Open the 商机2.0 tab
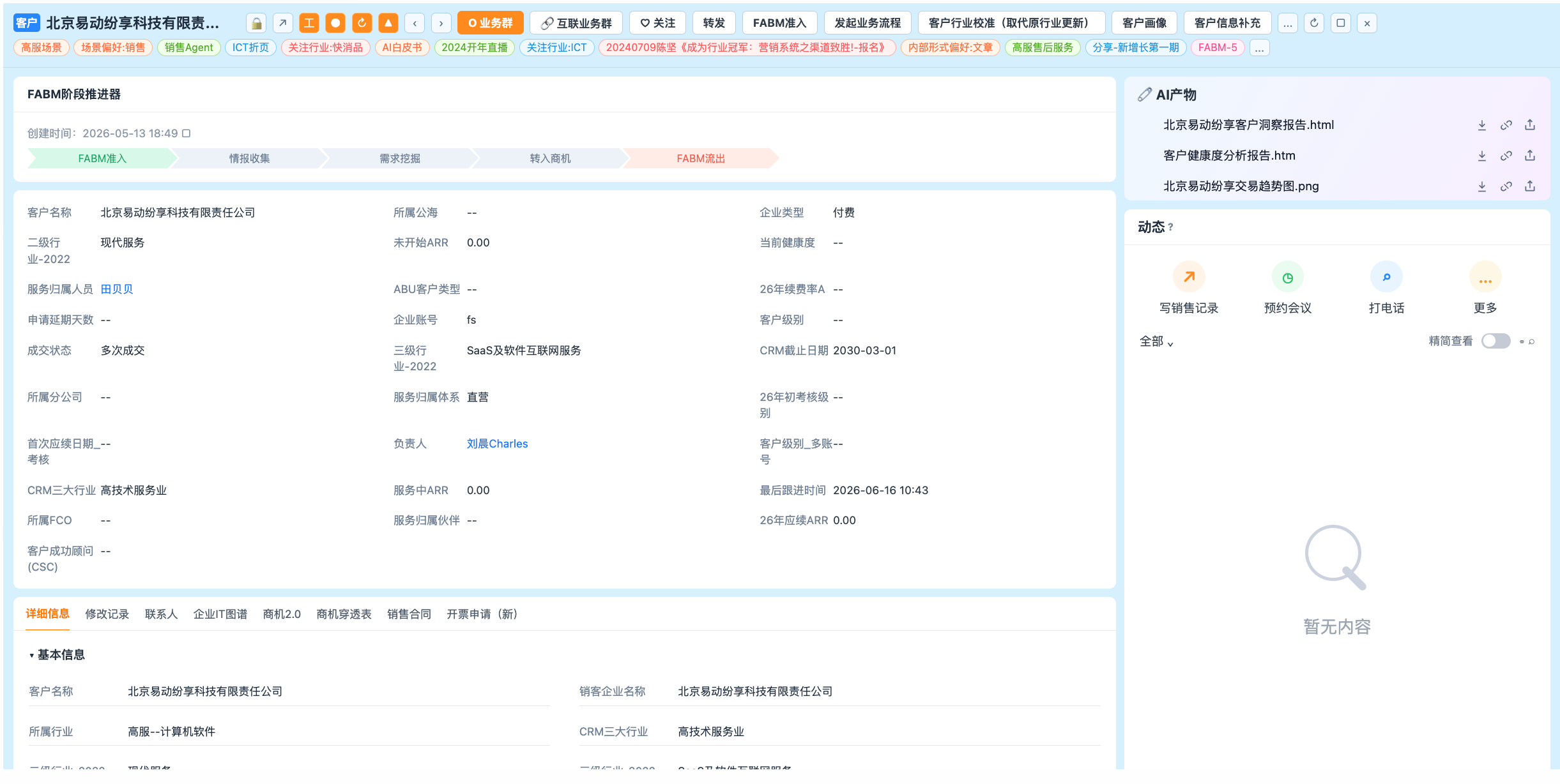The height and width of the screenshot is (784, 1560). (282, 614)
